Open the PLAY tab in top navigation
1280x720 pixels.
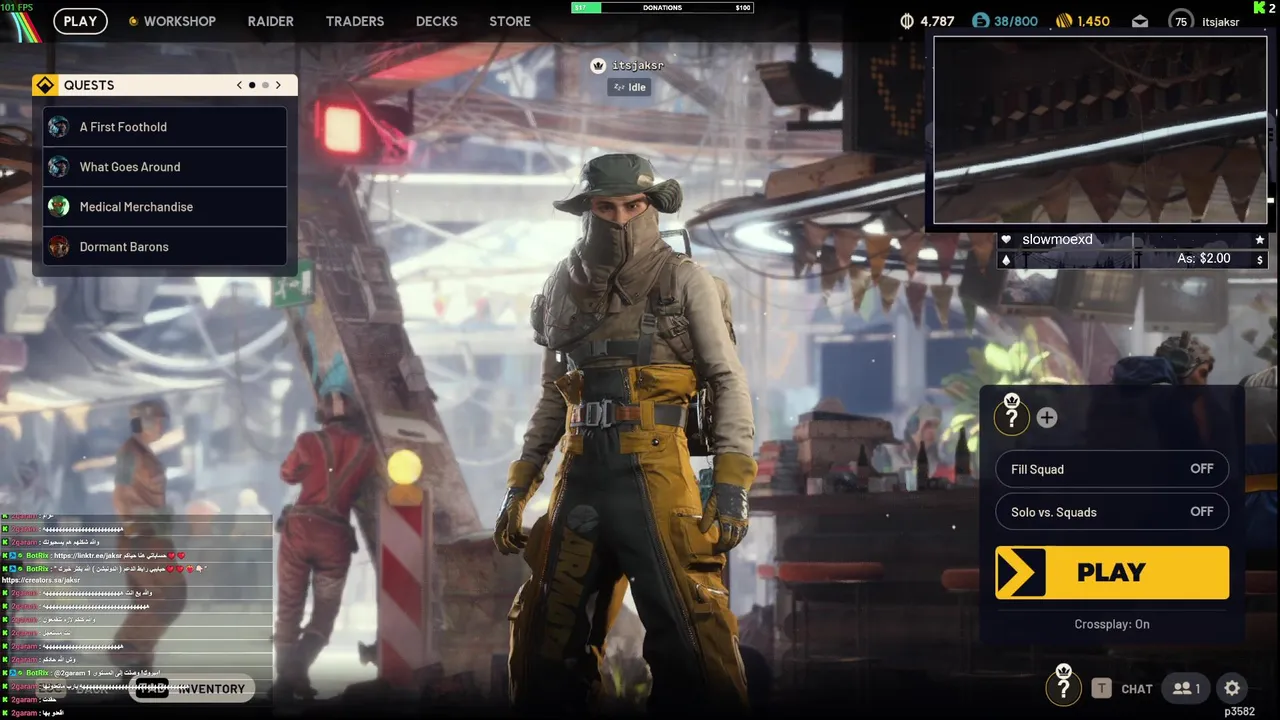(x=80, y=21)
